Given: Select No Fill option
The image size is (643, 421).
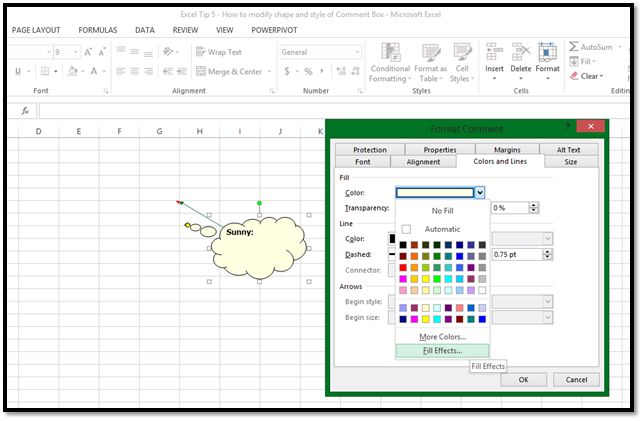Looking at the screenshot, I should [442, 211].
